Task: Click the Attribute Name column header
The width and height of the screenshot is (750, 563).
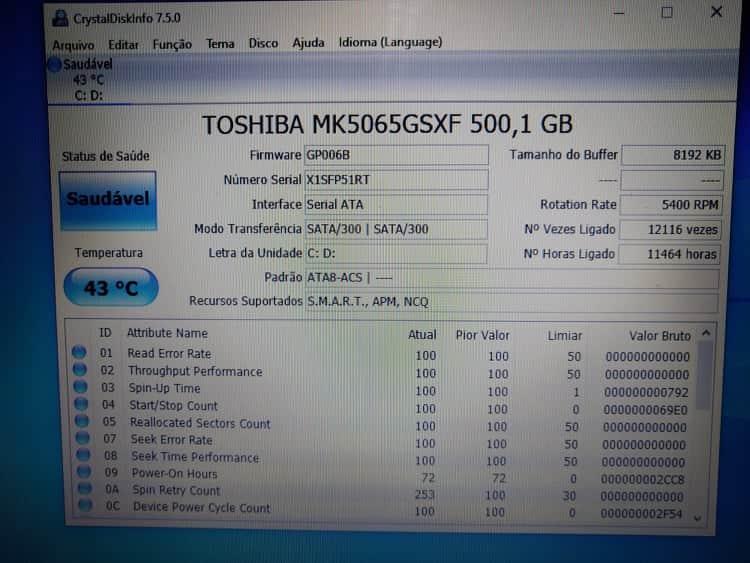Action: click(167, 333)
